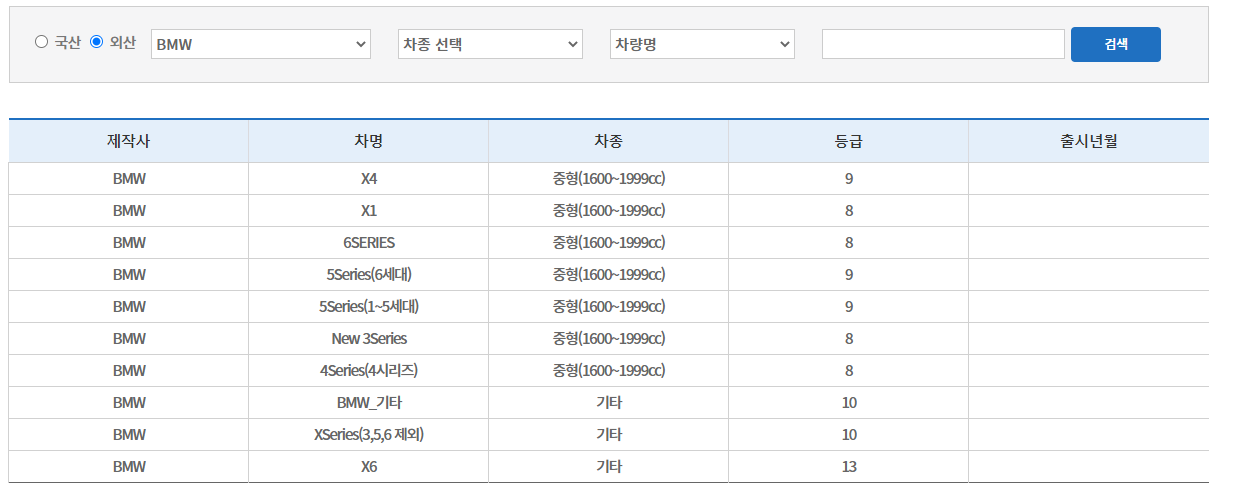Open the 차종 선택 dropdown
This screenshot has width=1248, height=493.
[490, 44]
